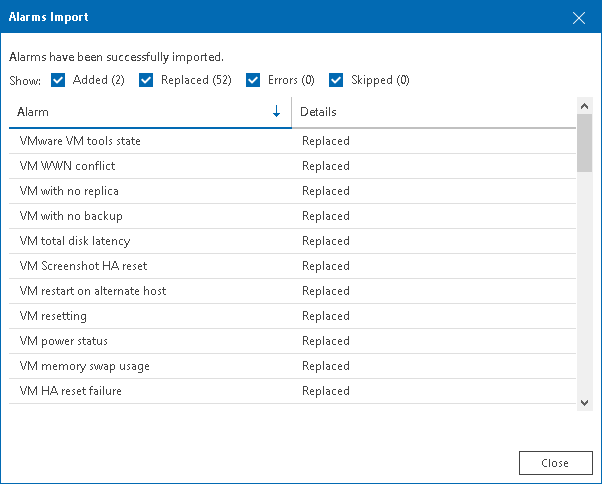Click the scrollbar up arrow
Viewport: 602px width, 484px height.
click(584, 106)
